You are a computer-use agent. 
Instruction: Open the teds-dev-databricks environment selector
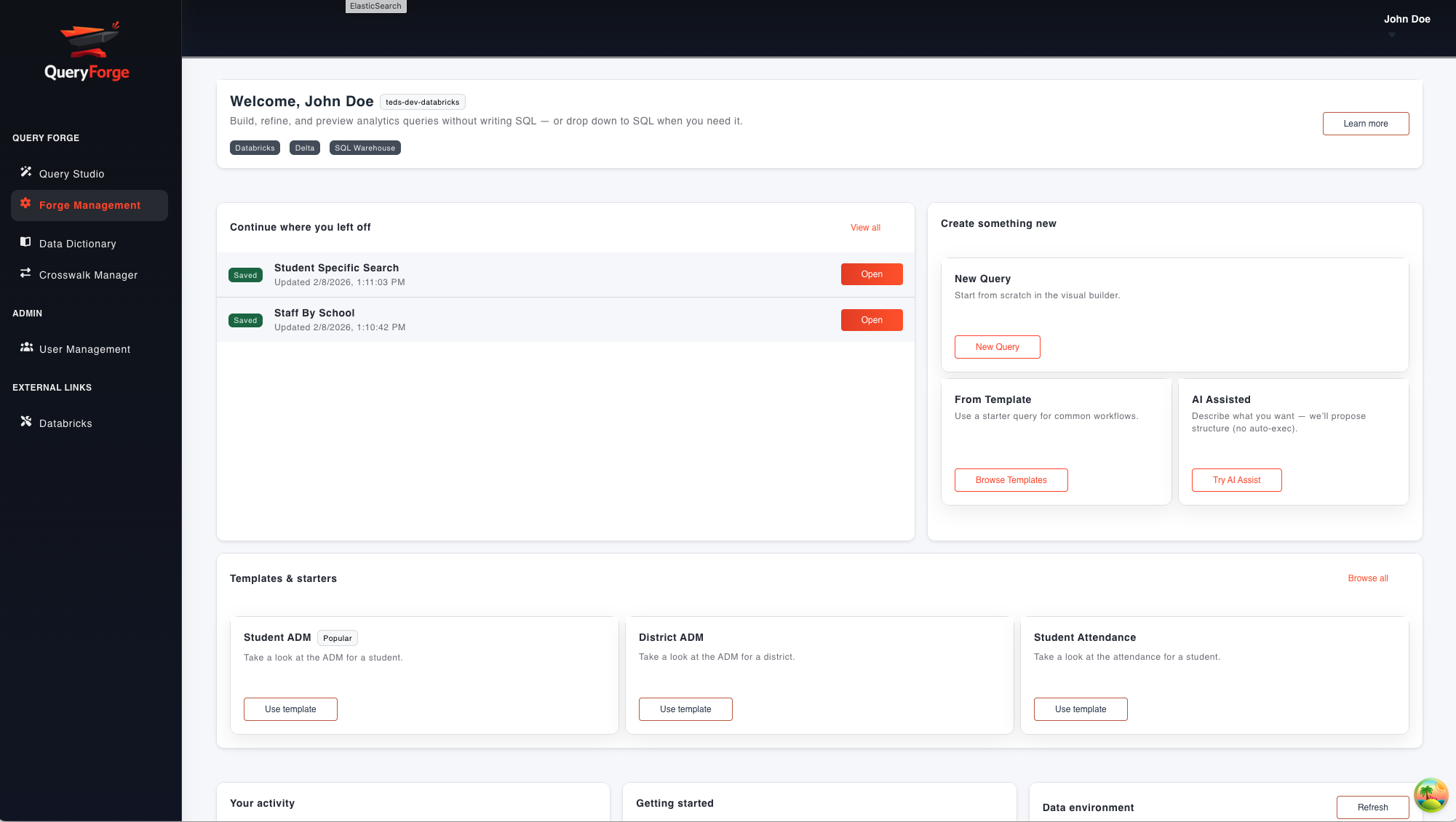[423, 102]
